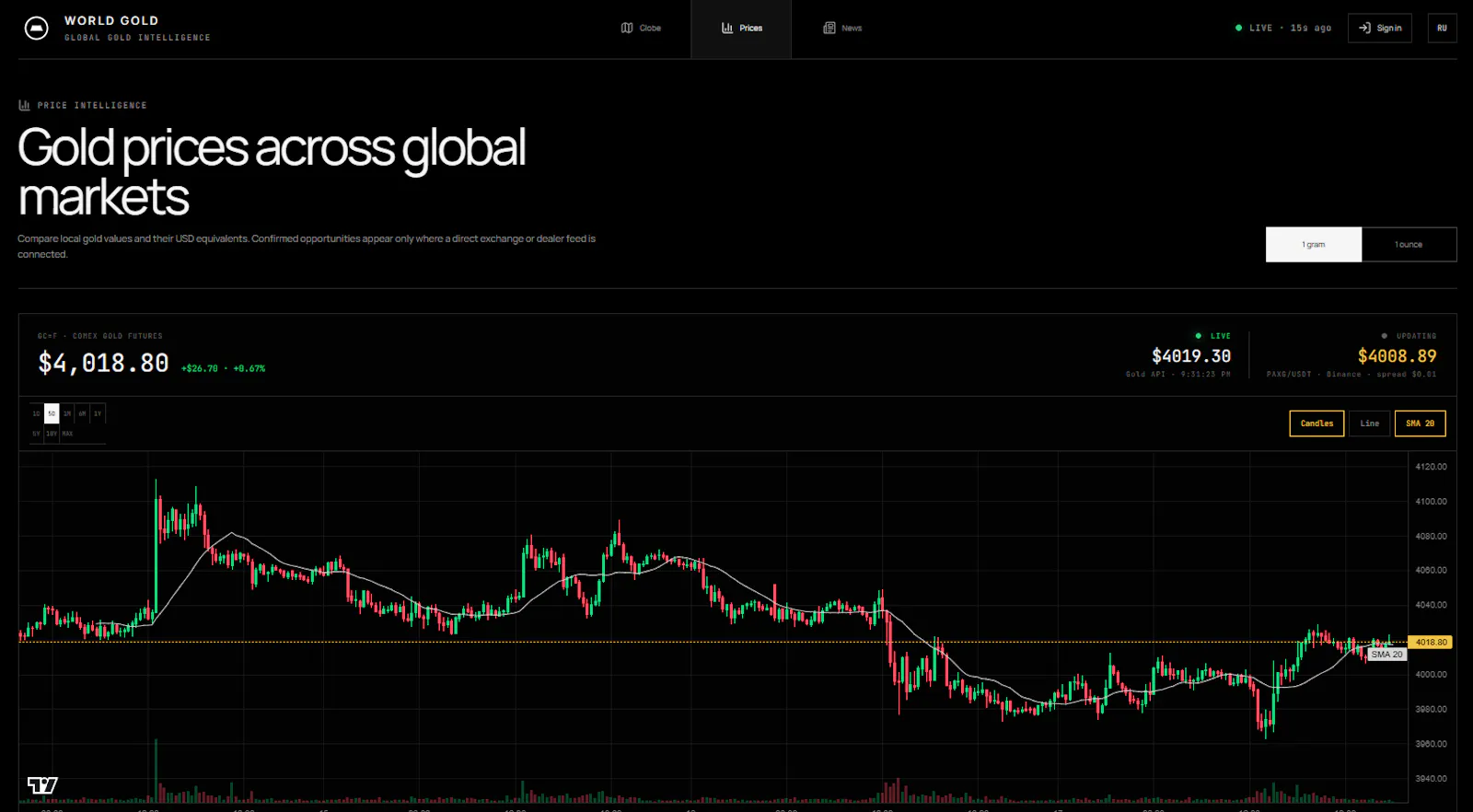Open the News tab

coord(842,29)
